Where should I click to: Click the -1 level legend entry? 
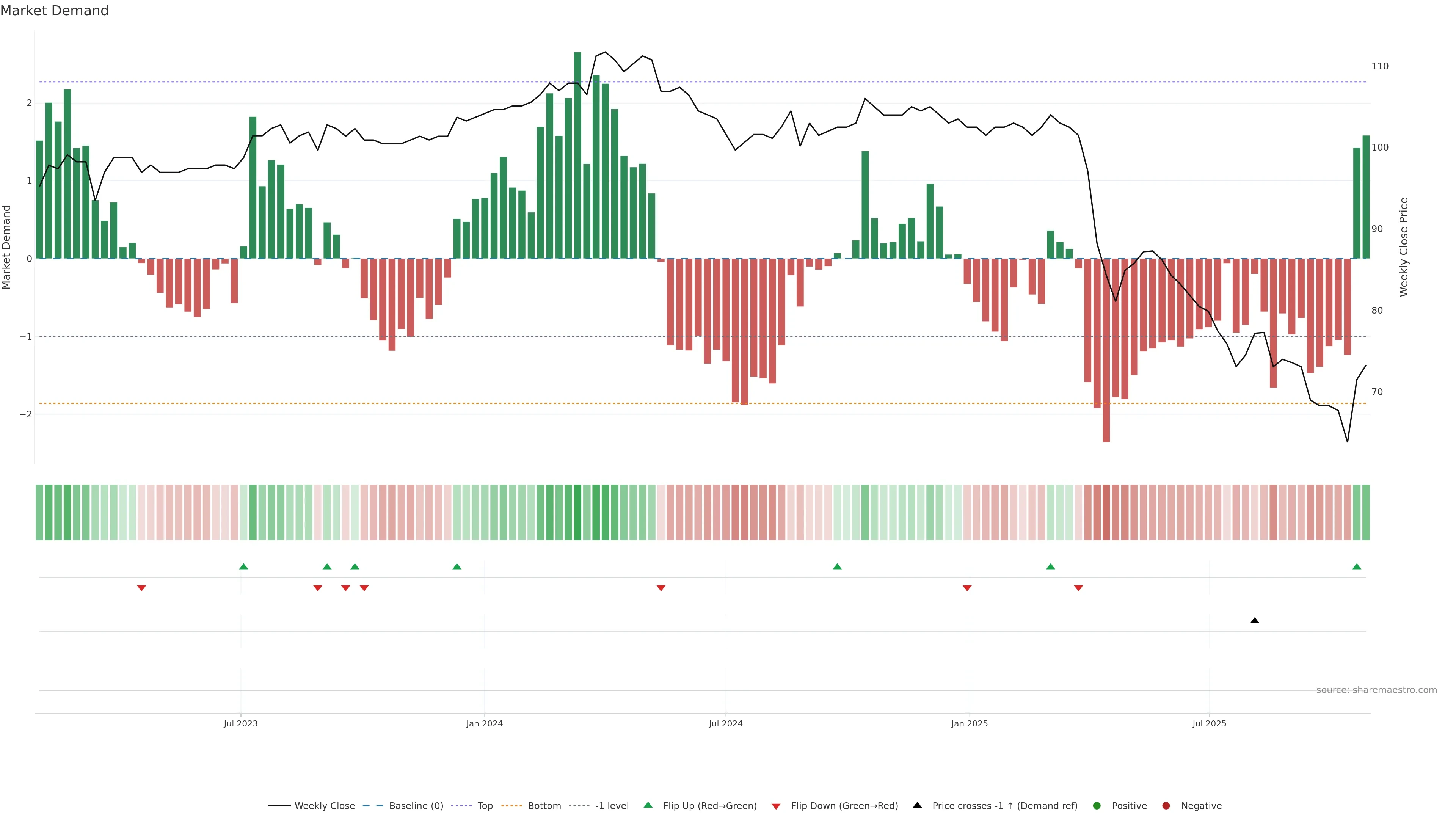[612, 806]
